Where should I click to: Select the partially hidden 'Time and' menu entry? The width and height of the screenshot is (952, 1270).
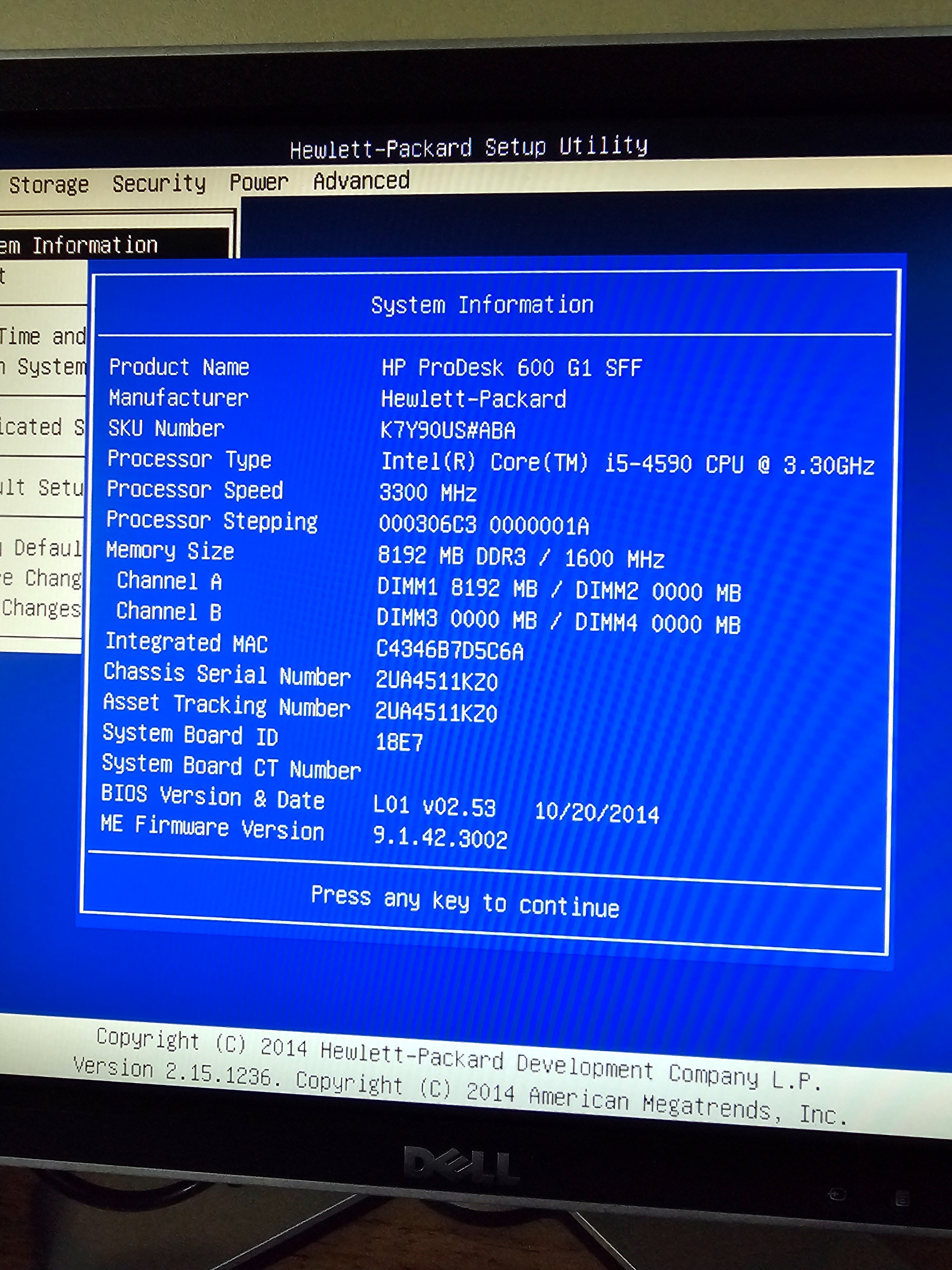43,337
